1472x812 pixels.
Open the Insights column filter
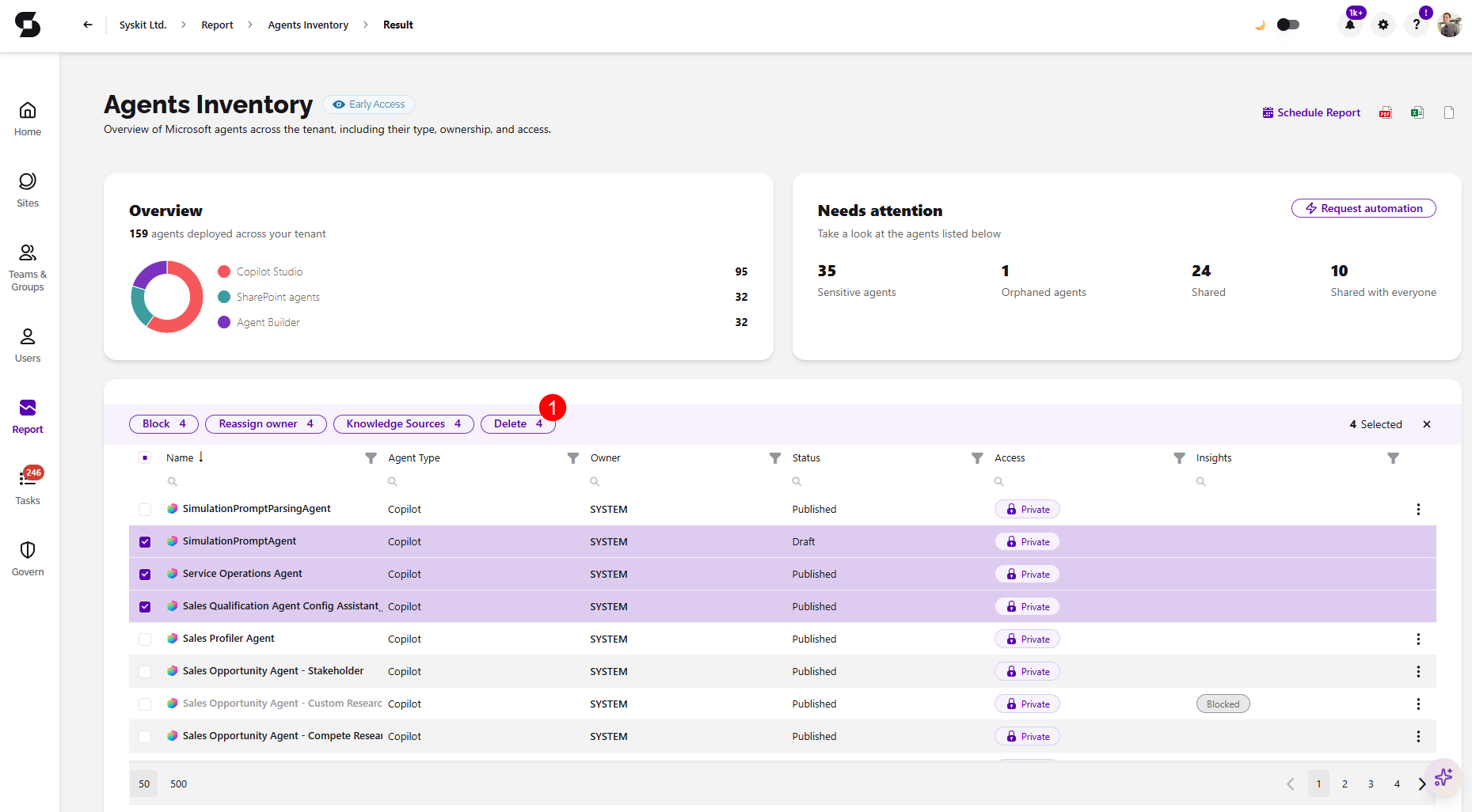pyautogui.click(x=1394, y=458)
